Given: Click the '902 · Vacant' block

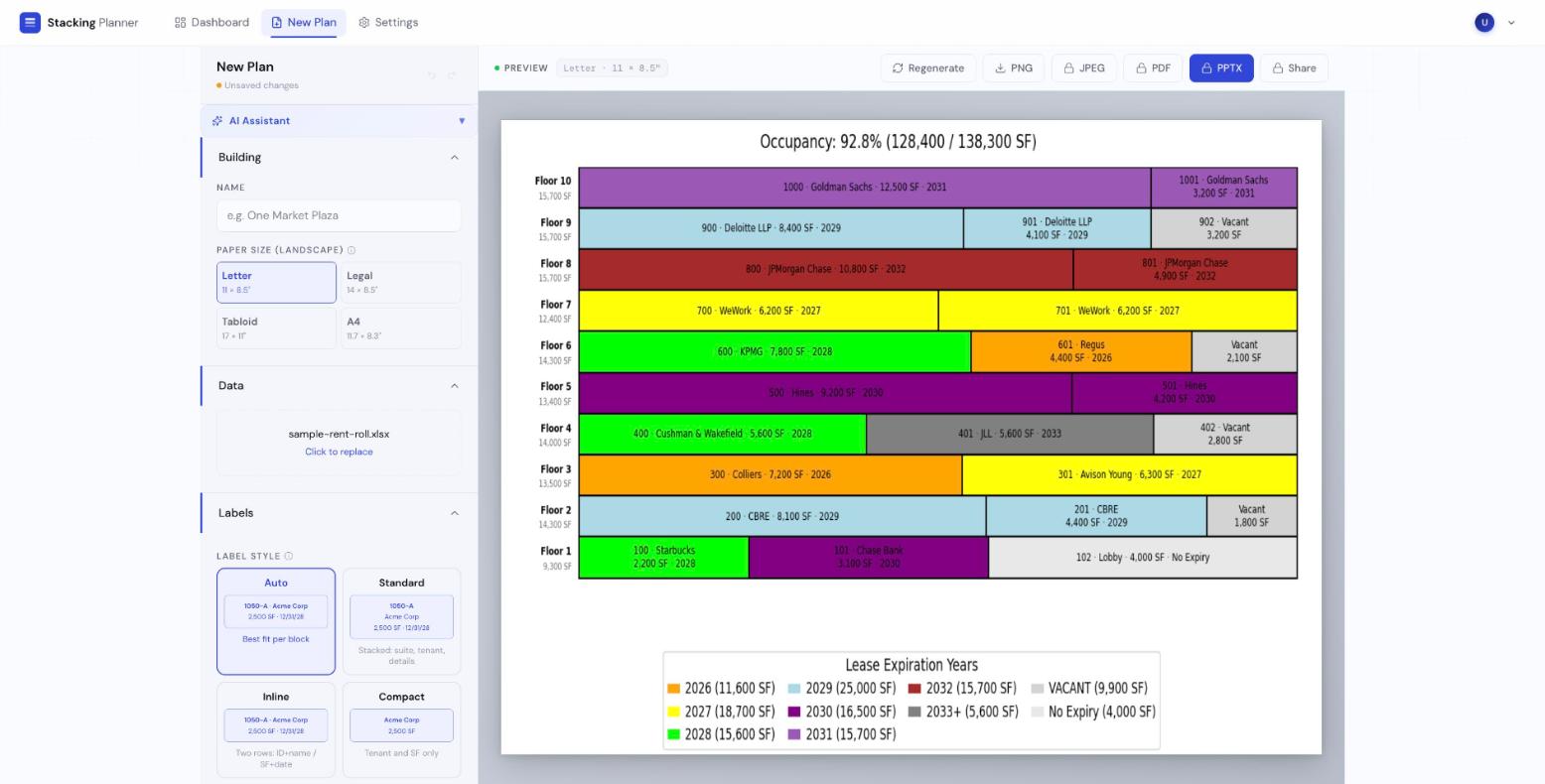Looking at the screenshot, I should (x=1224, y=228).
